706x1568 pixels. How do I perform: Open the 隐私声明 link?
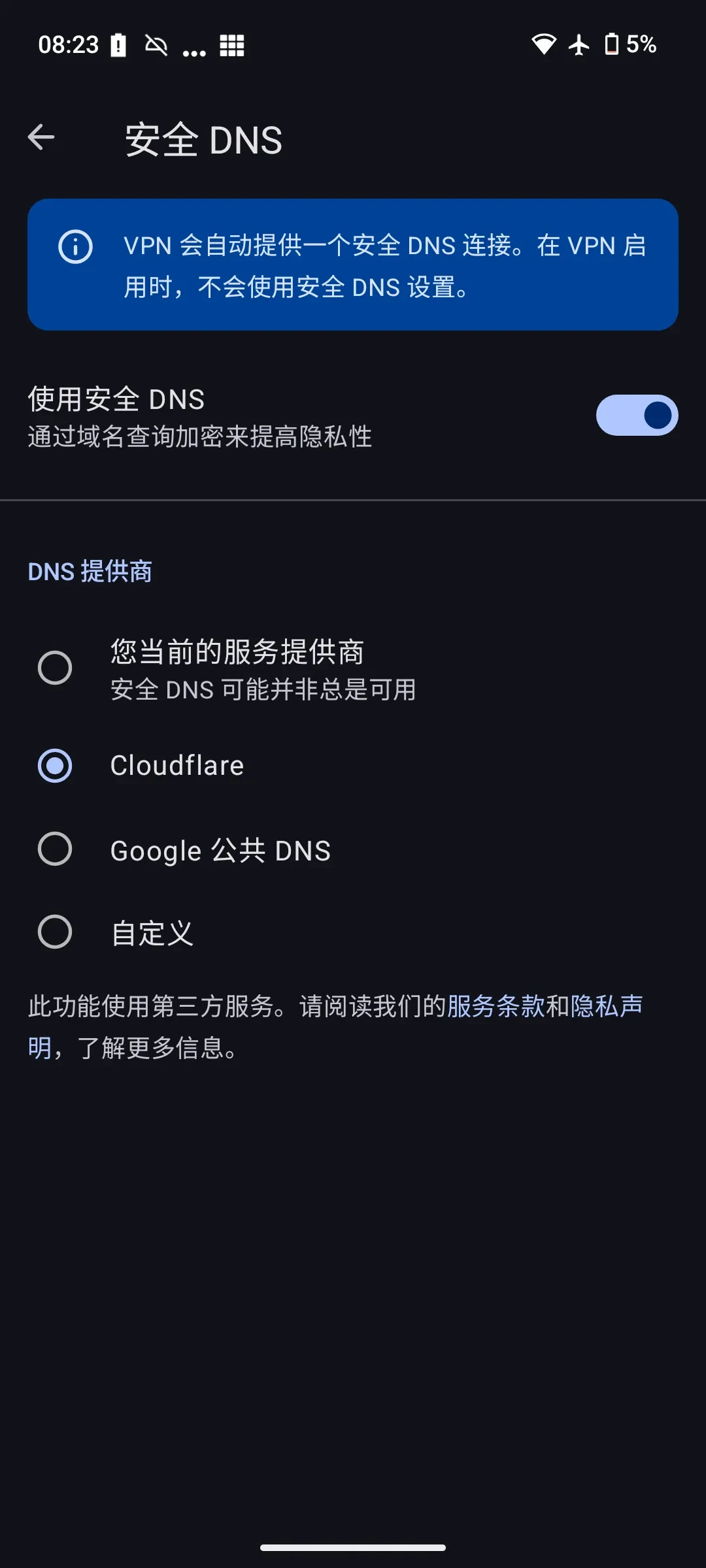607,1006
